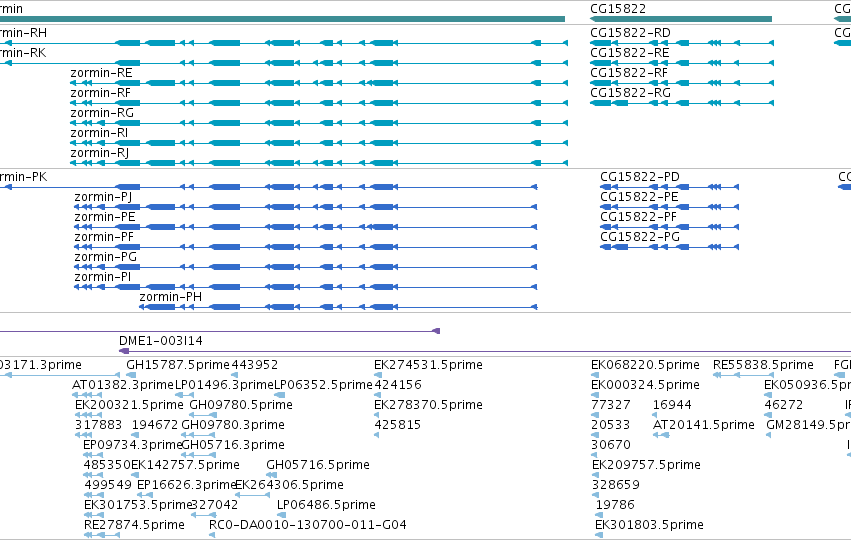Click the GH09780.3prime label

click(x=233, y=425)
